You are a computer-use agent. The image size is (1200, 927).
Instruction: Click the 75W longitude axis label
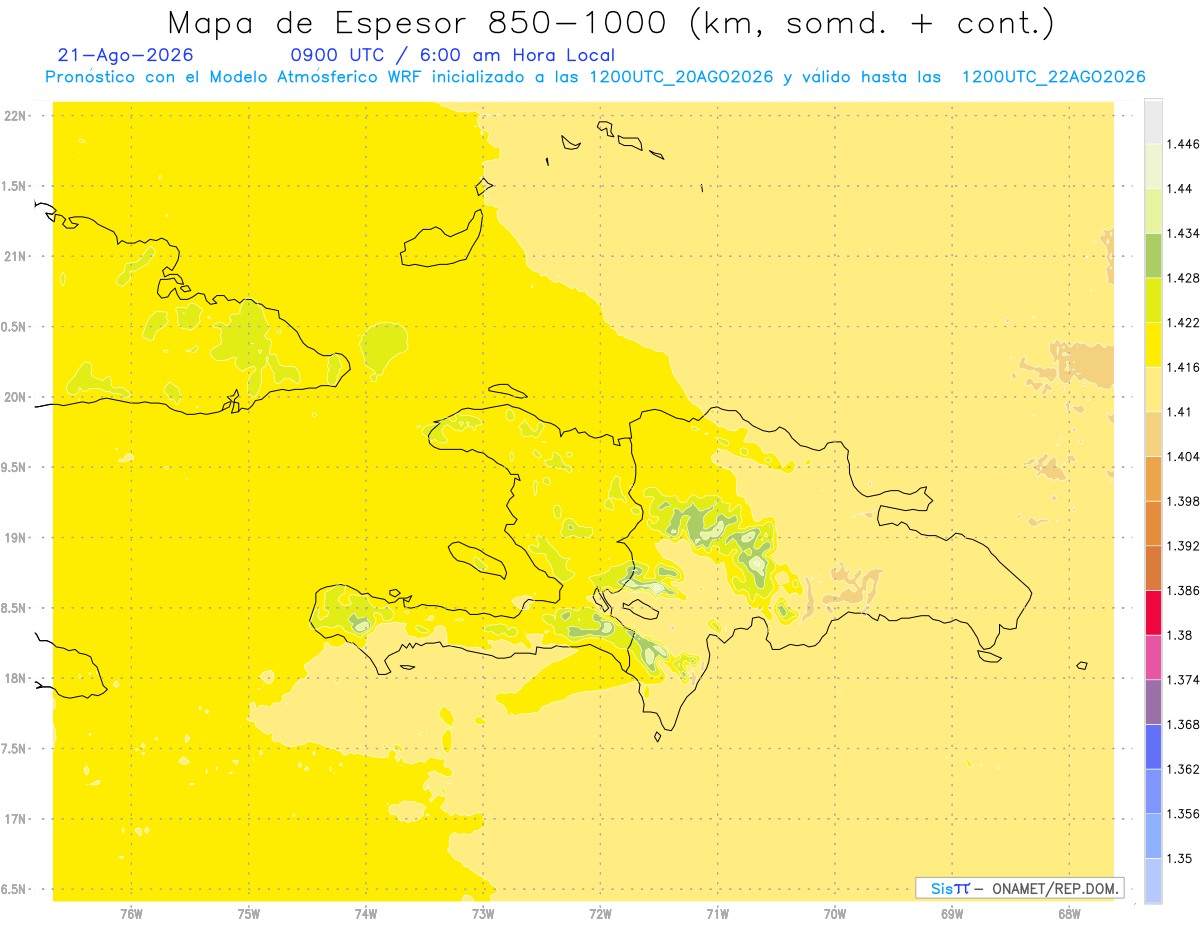pyautogui.click(x=249, y=912)
